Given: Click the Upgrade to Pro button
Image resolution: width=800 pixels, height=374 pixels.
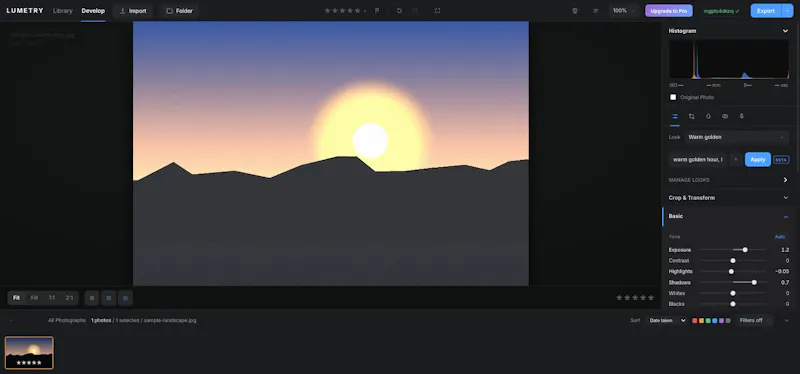Looking at the screenshot, I should pos(669,11).
